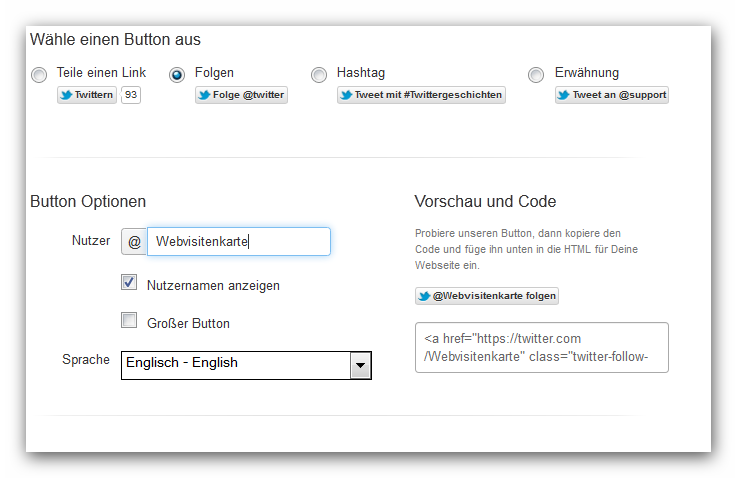Select the Erwähnung radio button

pyautogui.click(x=536, y=75)
